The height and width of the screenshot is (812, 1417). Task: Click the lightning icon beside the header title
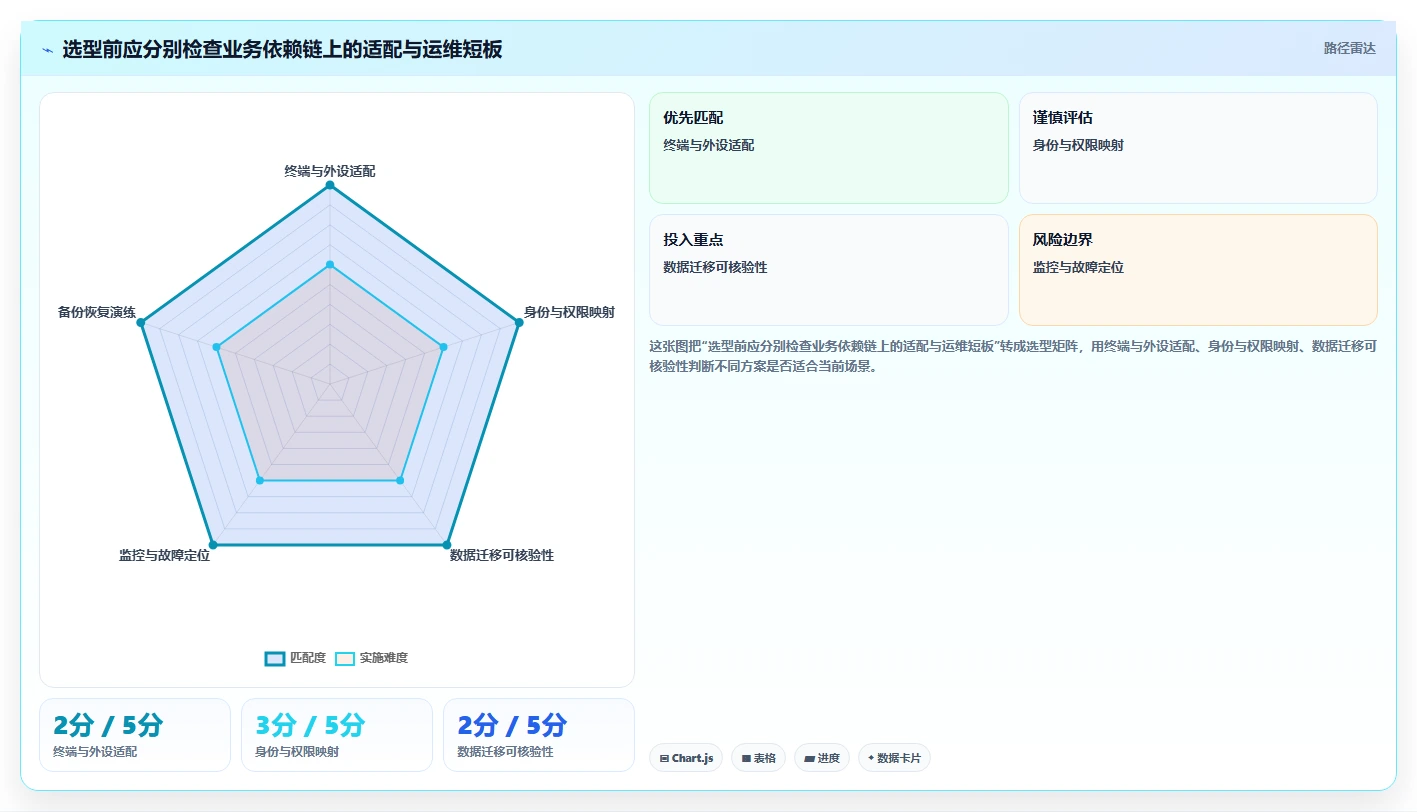coord(47,50)
